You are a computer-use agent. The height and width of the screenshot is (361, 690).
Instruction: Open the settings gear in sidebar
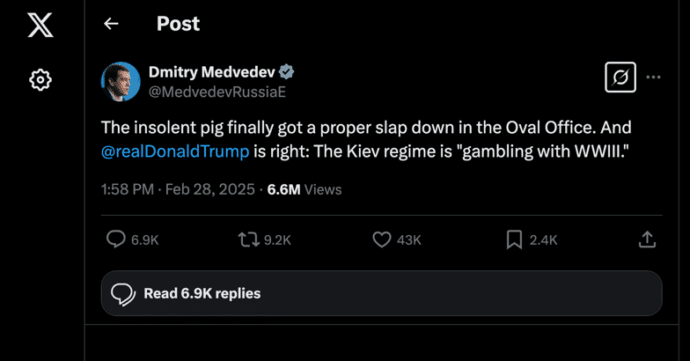(40, 80)
